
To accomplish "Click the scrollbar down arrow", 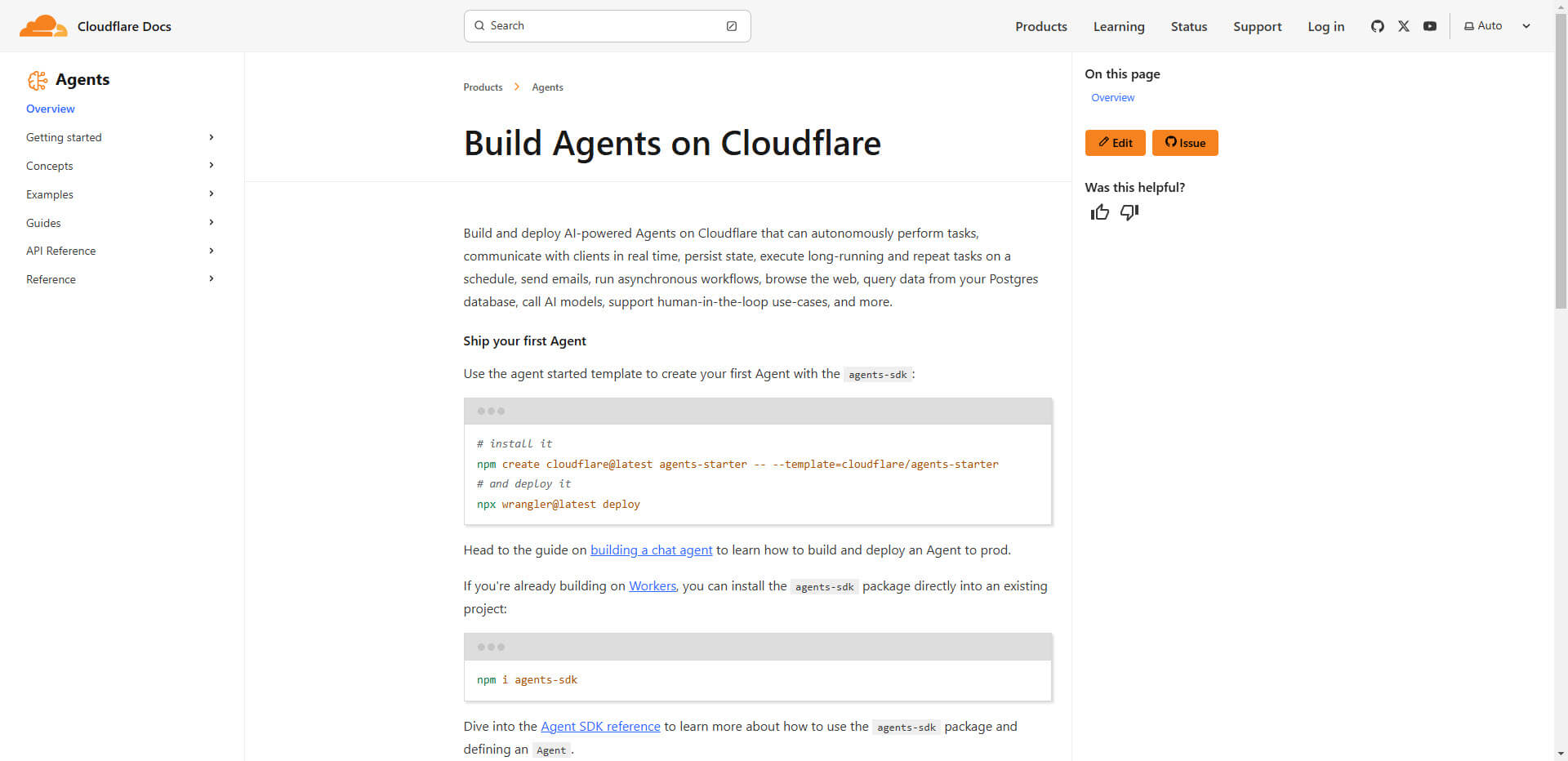I will 1561,754.
